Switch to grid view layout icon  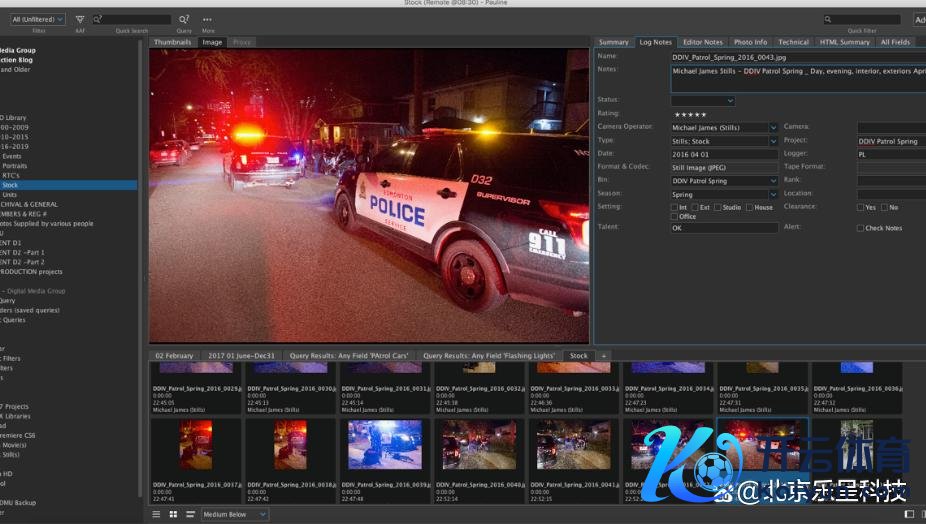pyautogui.click(x=173, y=514)
